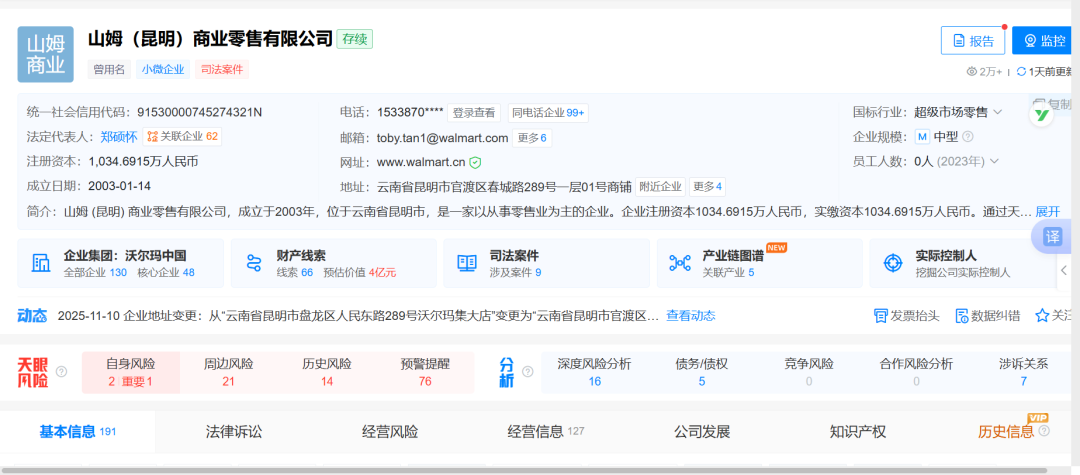This screenshot has height=475, width=1080.
Task: Click the refresh icon next to 1天前更新
Action: [1021, 71]
